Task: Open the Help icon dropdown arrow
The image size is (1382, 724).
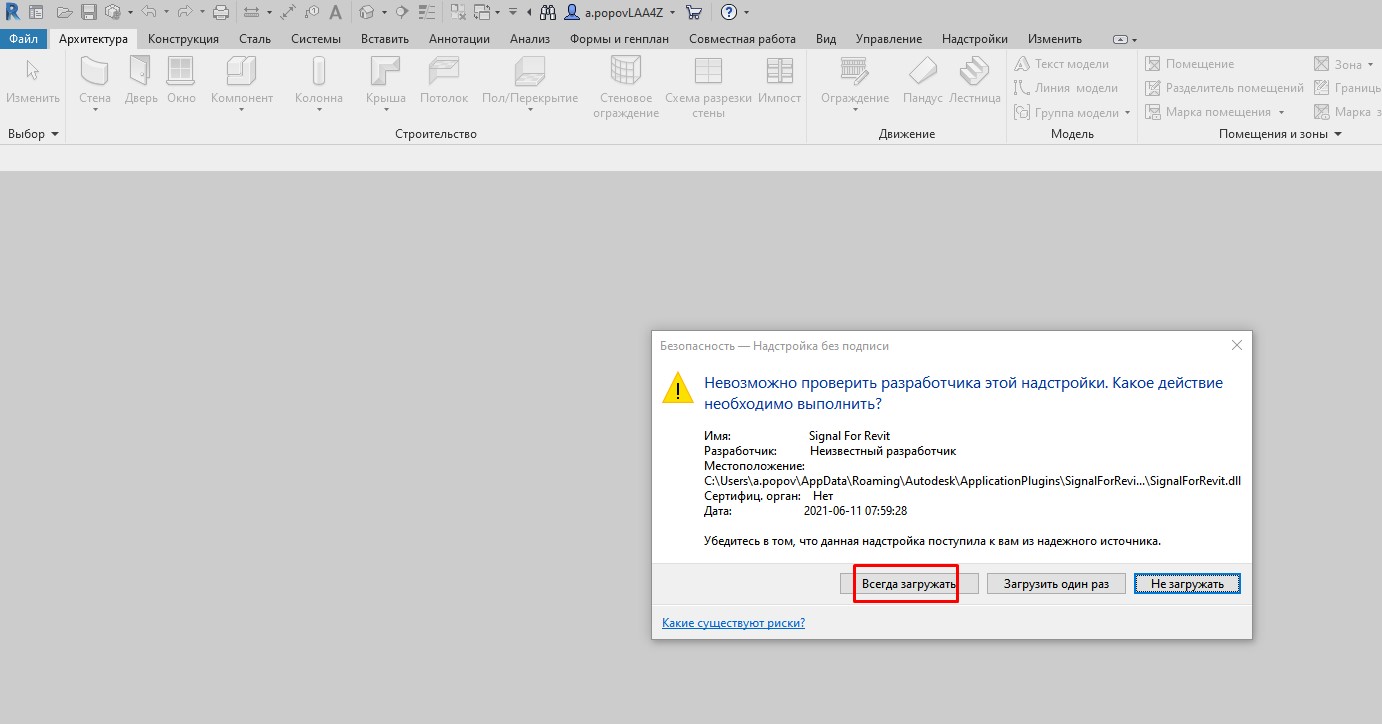Action: [746, 12]
